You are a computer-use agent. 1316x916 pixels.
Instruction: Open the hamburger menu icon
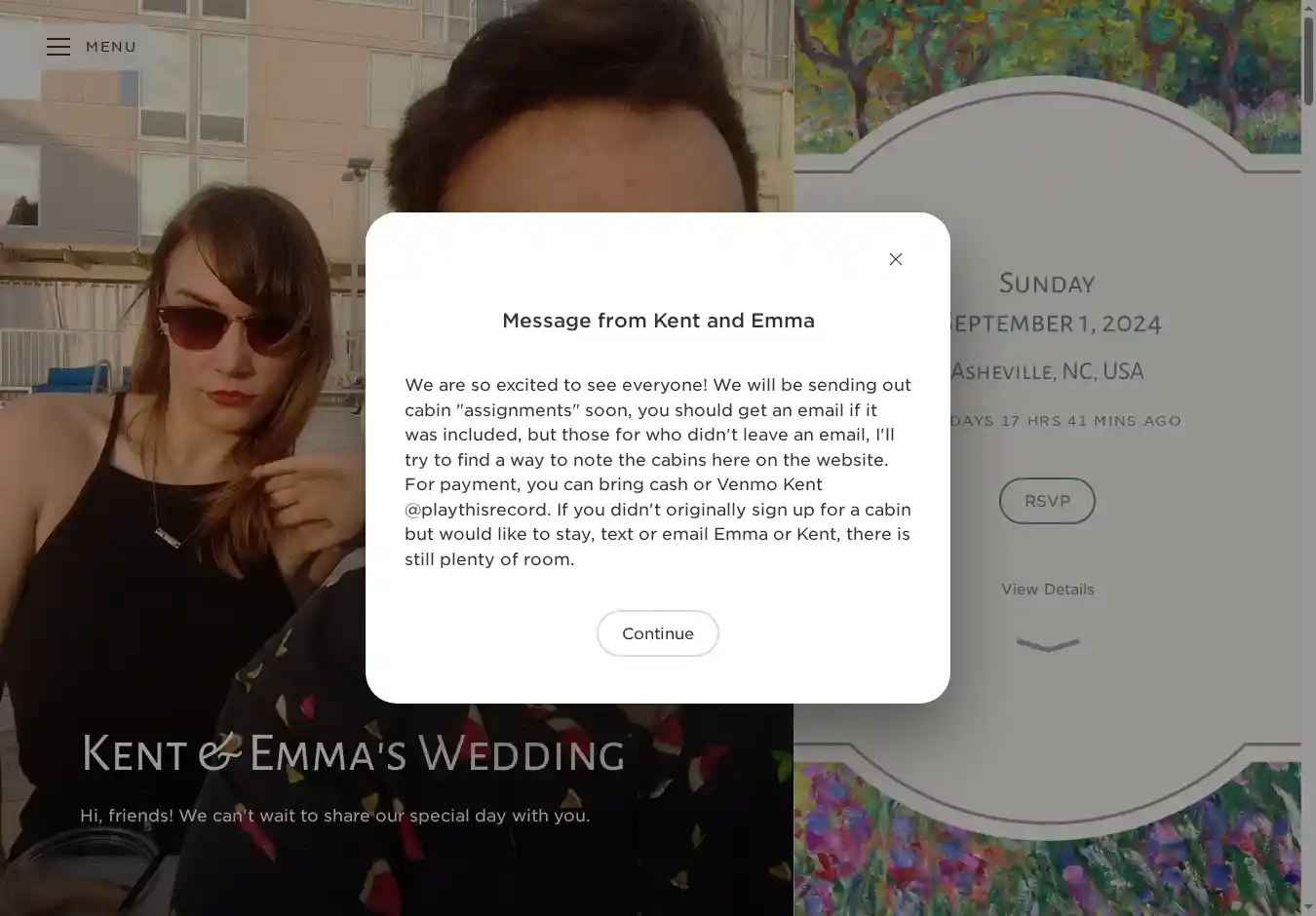point(58,47)
